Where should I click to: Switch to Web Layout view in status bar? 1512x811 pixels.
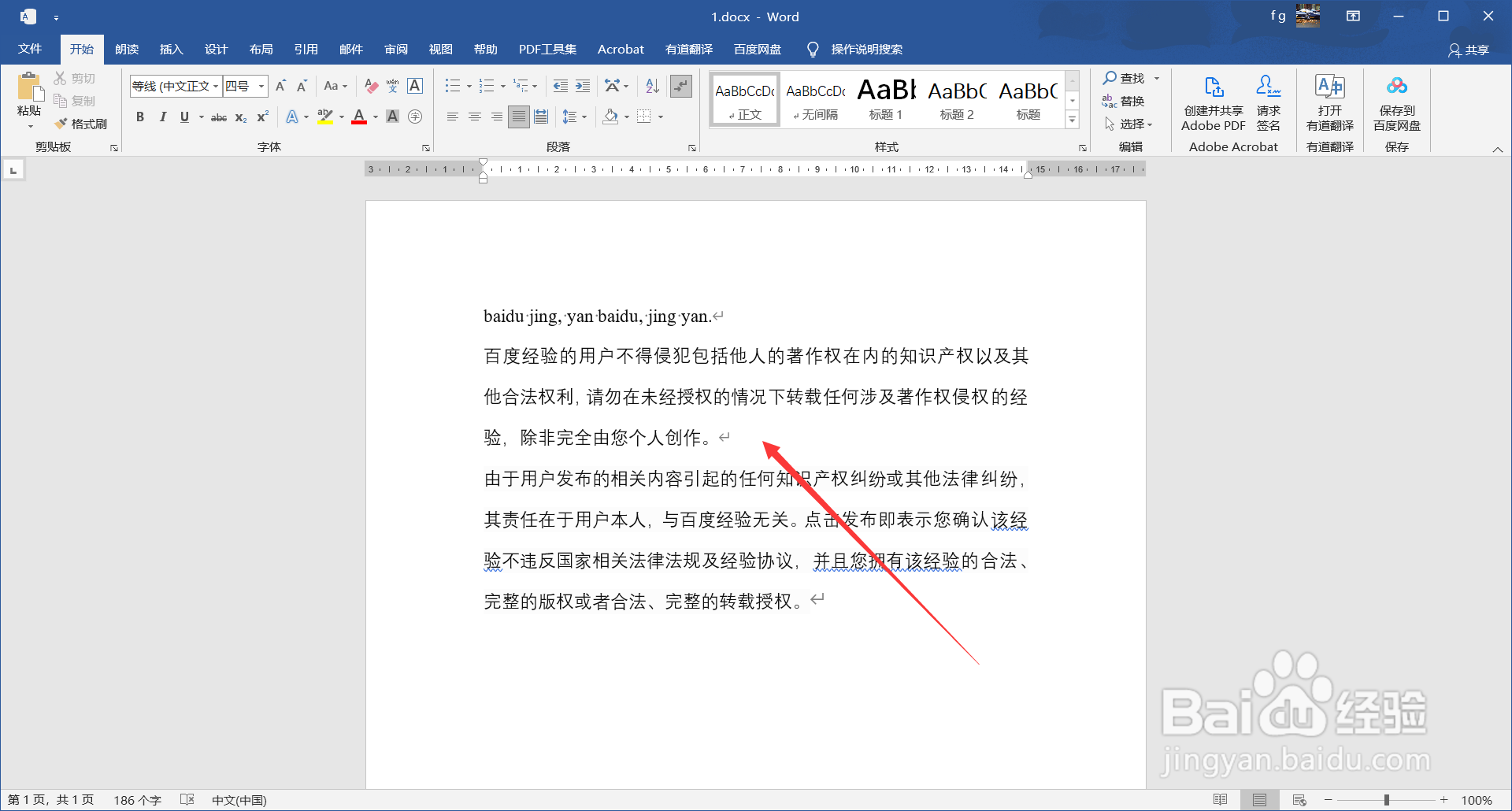click(1299, 800)
